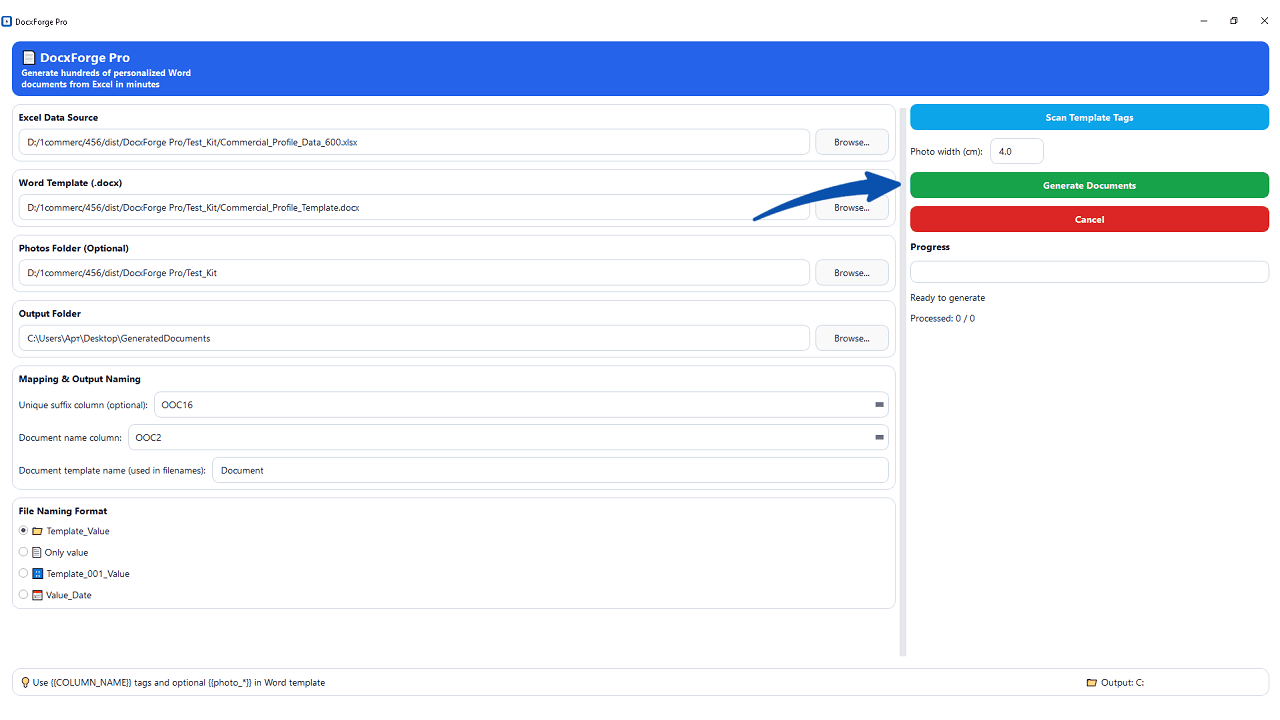Click the lightbulb tip icon in the status bar
The height and width of the screenshot is (720, 1280).
click(x=23, y=682)
